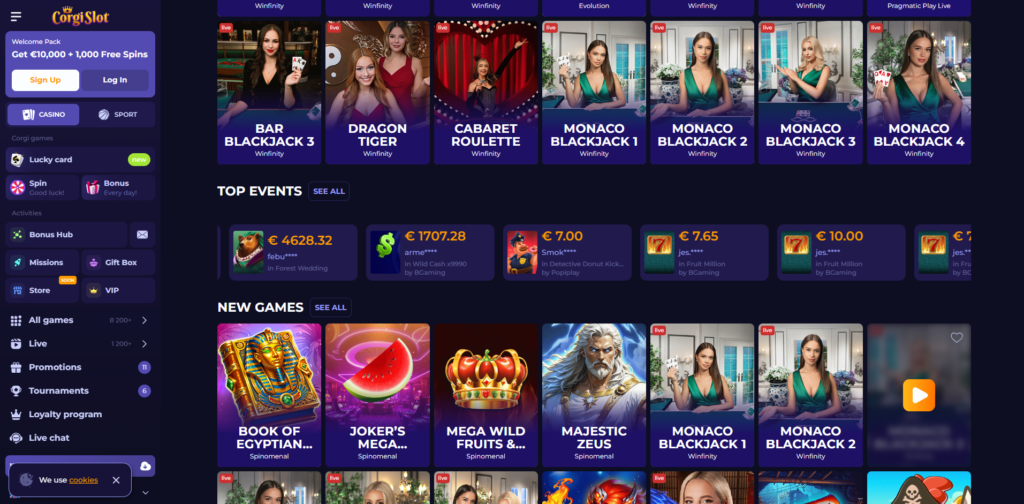Click the cloud download icon in the sidebar
1024x504 pixels.
pyautogui.click(x=145, y=466)
